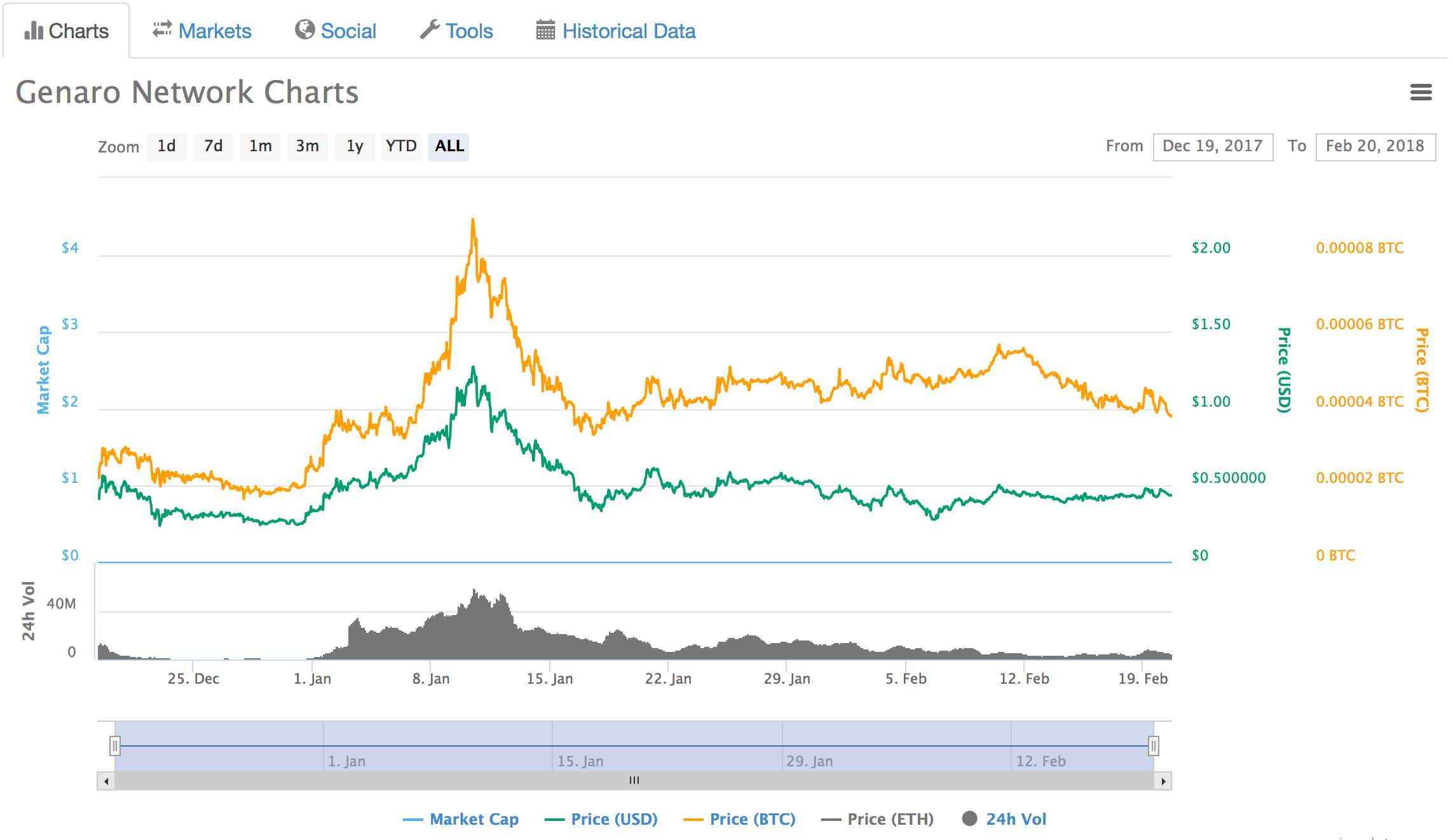Click the vertical 'Price (BTC)' axis title
The height and width of the screenshot is (840, 1453).
pos(1422,370)
